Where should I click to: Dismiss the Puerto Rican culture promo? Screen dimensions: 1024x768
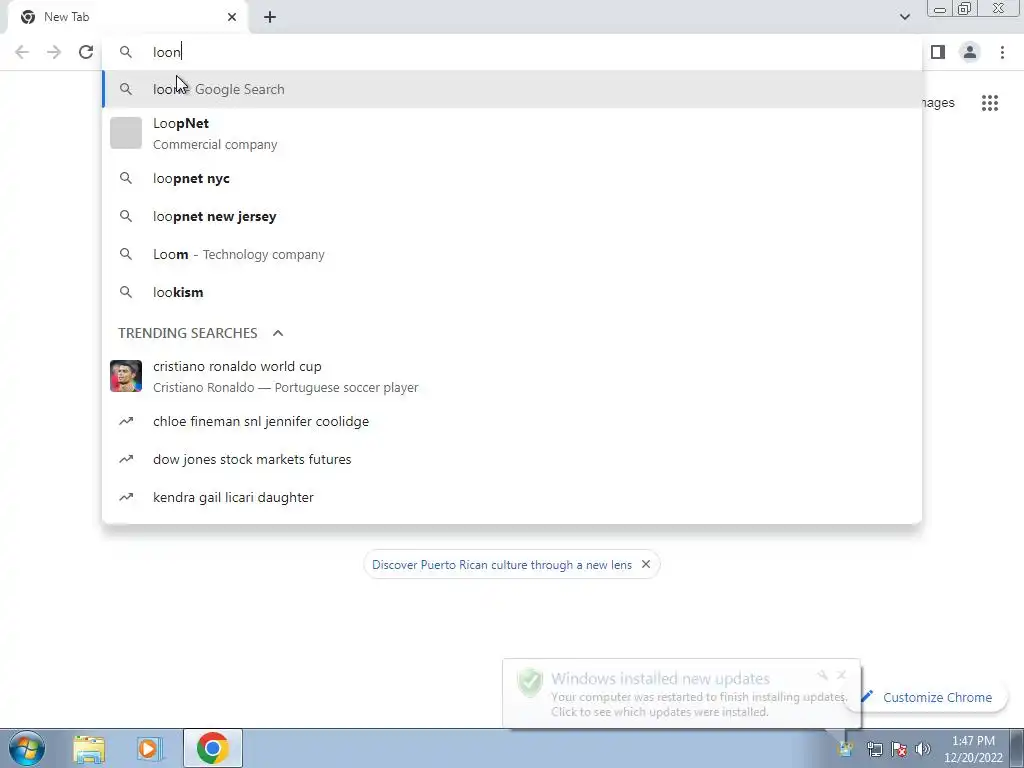tap(646, 564)
